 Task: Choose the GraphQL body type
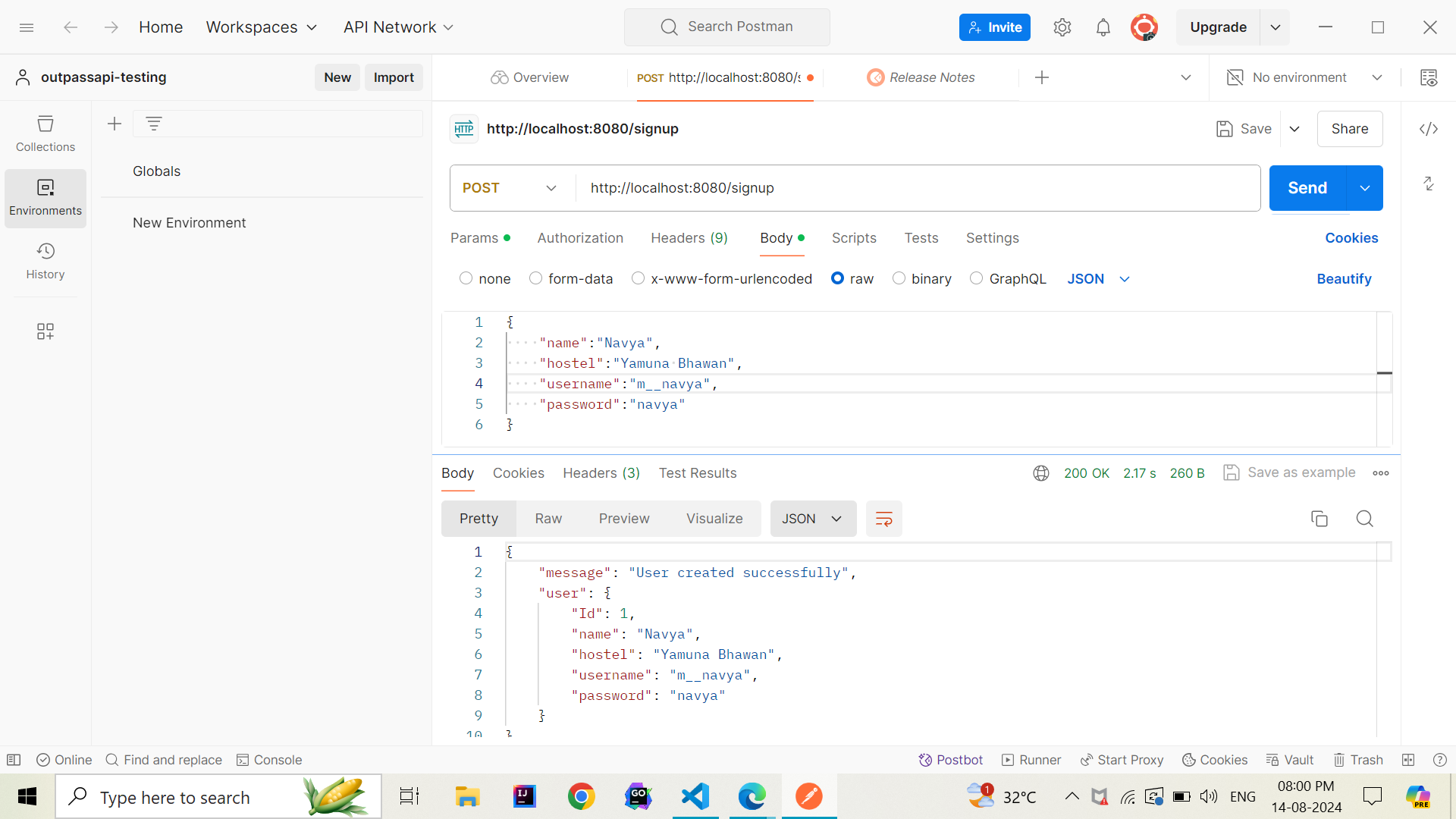click(977, 278)
